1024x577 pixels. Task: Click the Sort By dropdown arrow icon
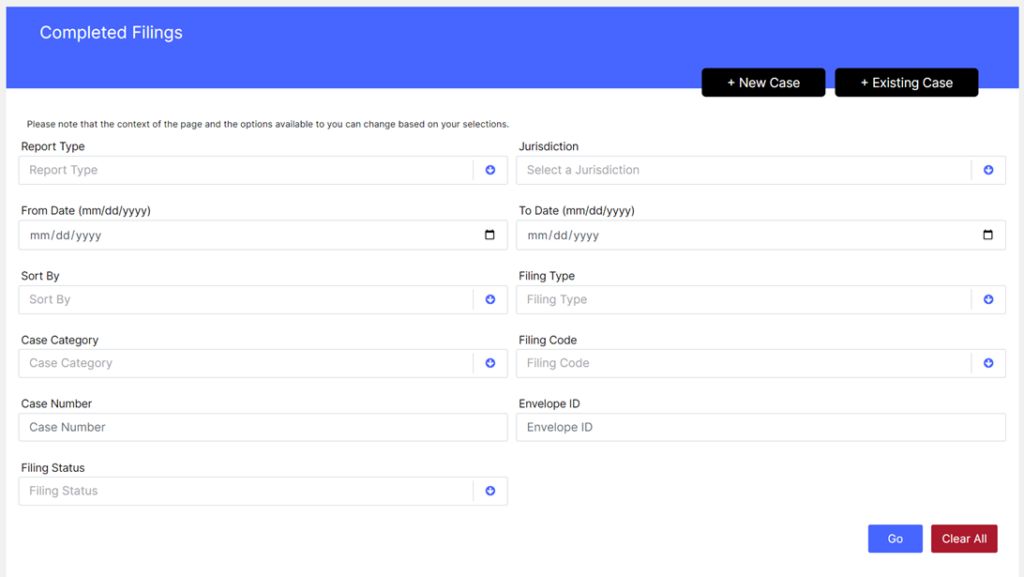[490, 299]
